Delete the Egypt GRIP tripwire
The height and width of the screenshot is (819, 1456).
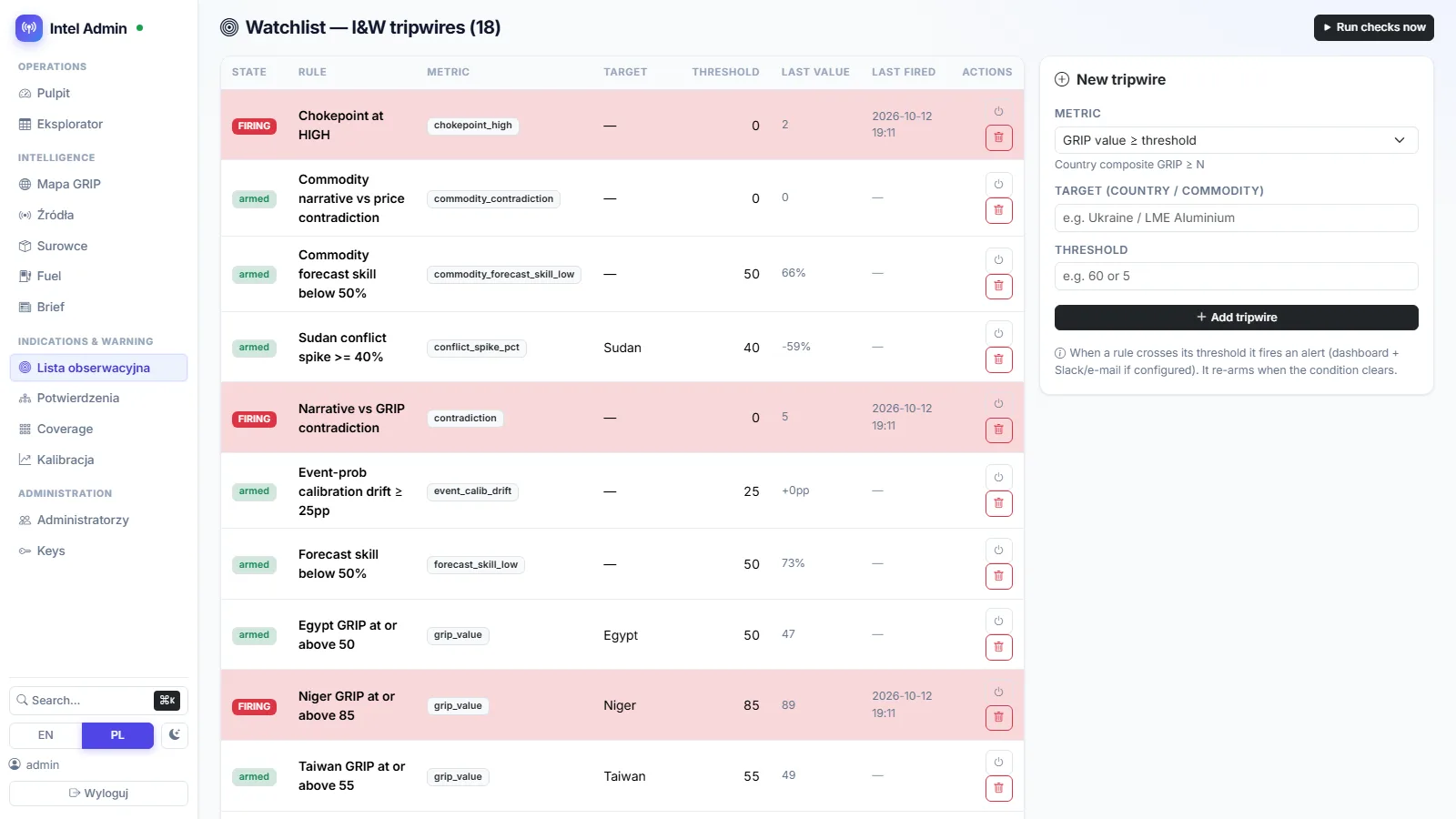(x=998, y=647)
